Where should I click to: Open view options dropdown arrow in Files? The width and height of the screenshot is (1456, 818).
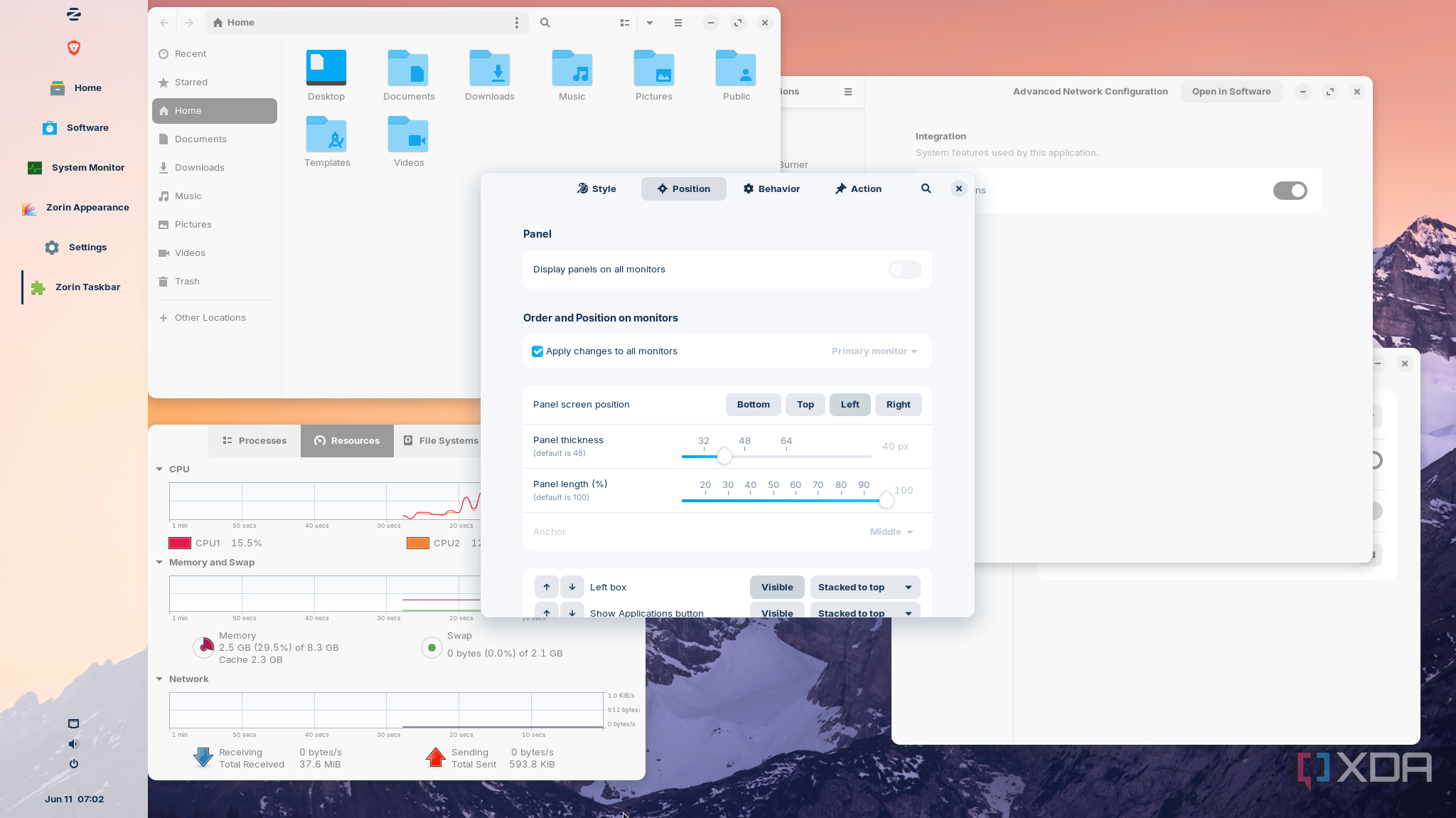click(x=650, y=23)
